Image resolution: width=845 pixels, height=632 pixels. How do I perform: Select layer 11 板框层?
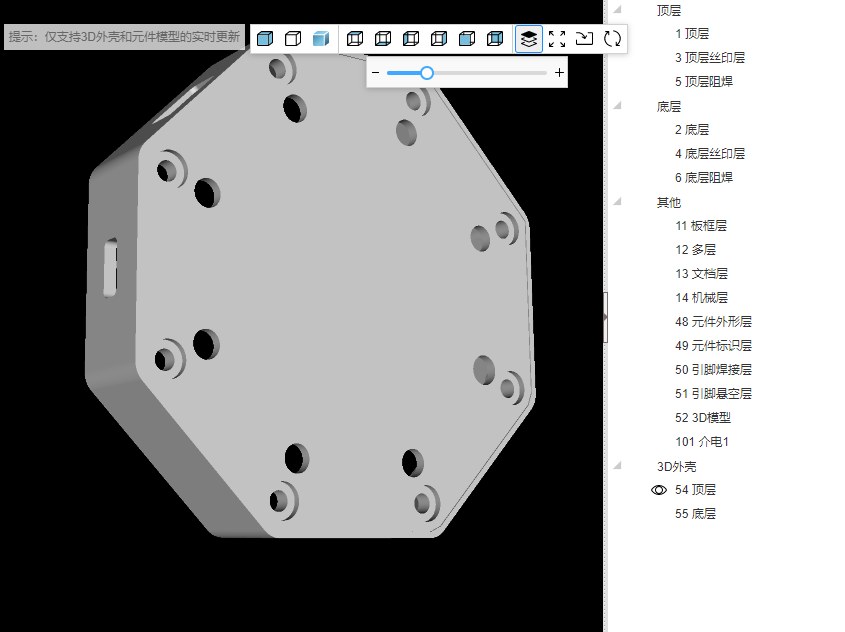(701, 226)
